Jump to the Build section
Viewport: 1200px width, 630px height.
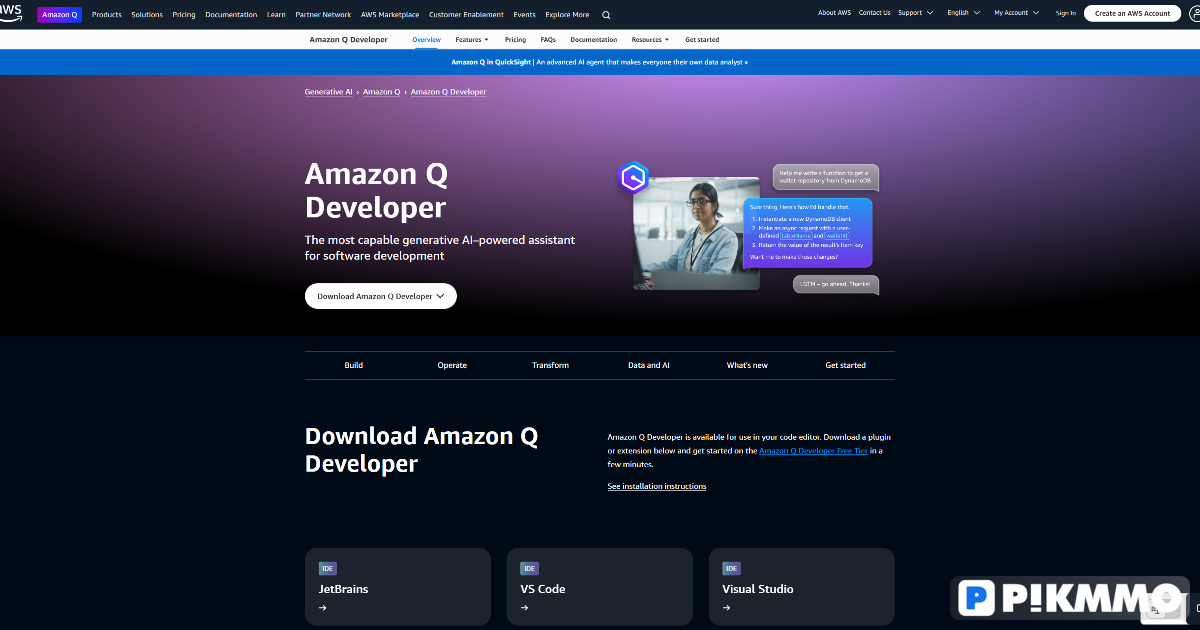coord(354,366)
